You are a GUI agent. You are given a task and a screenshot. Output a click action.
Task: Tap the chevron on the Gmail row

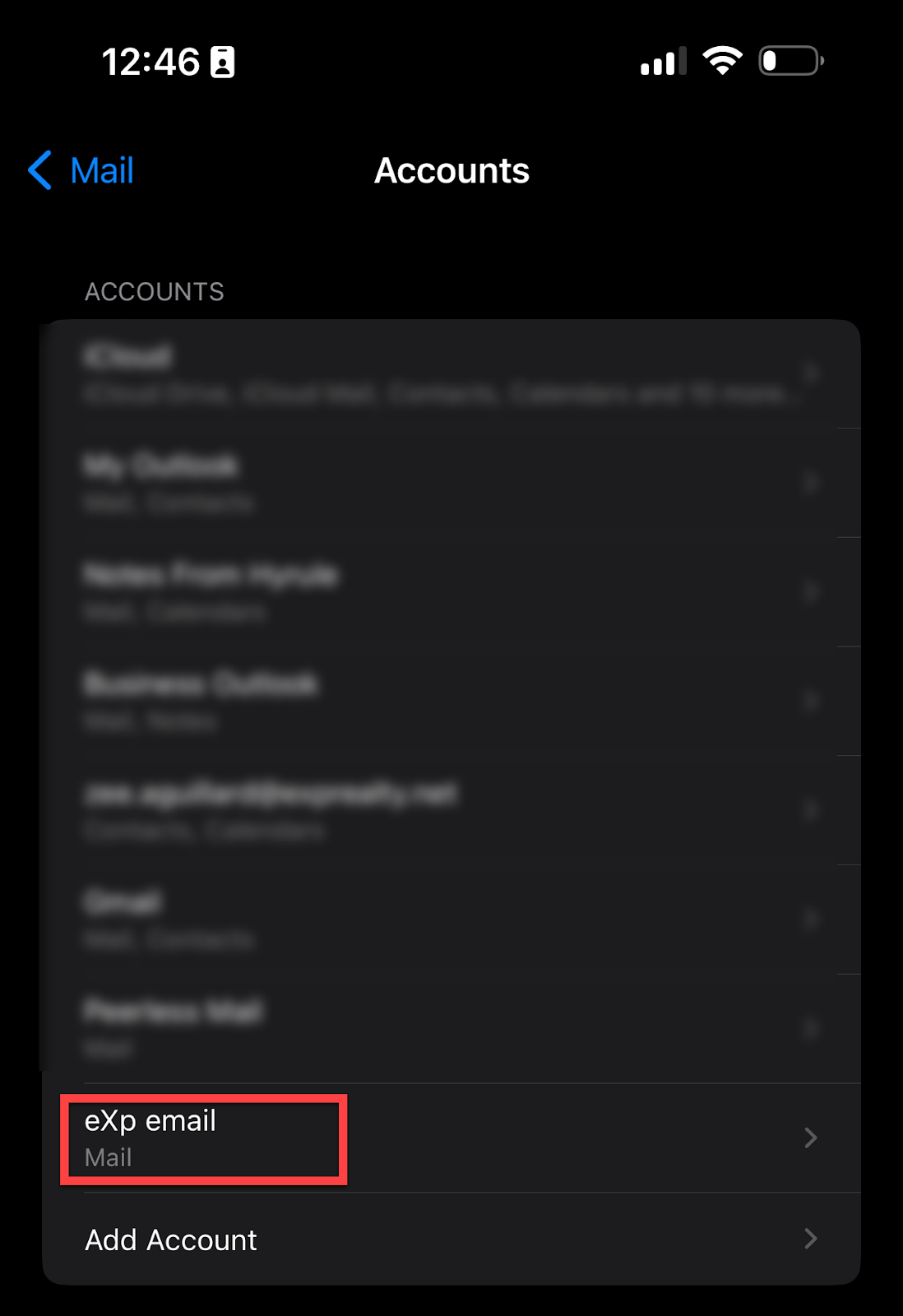pyautogui.click(x=811, y=919)
